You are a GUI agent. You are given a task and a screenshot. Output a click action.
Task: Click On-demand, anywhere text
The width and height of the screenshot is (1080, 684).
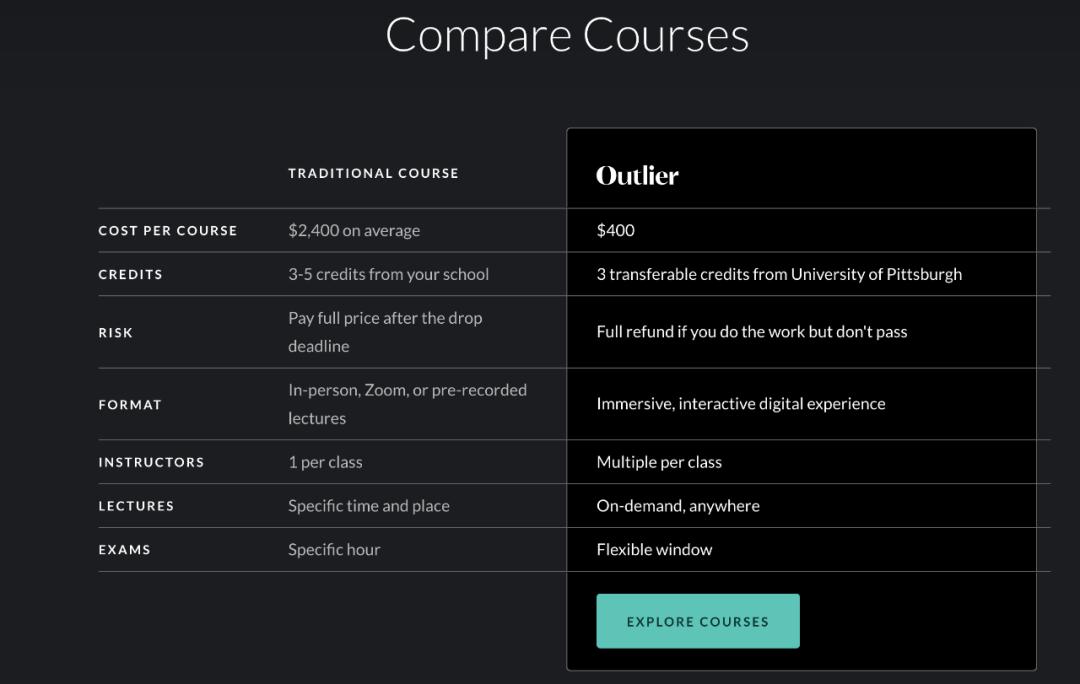click(678, 506)
